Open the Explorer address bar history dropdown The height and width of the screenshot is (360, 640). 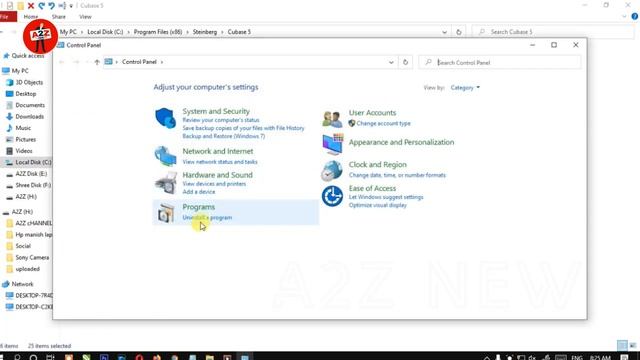[x=444, y=32]
